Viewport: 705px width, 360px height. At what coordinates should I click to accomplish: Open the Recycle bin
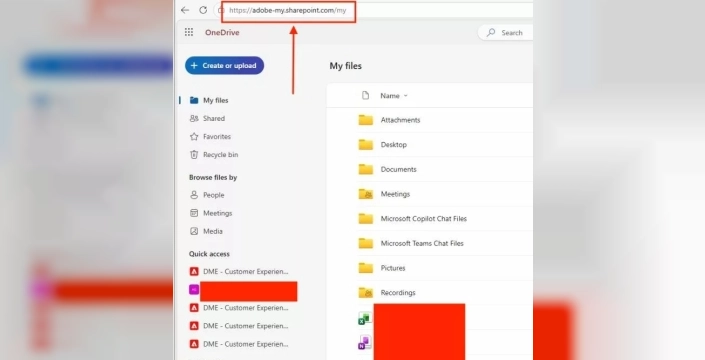[x=220, y=155]
